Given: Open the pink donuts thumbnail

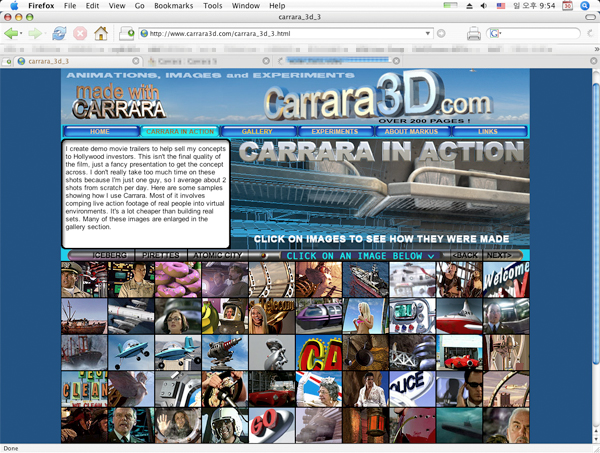Looking at the screenshot, I should click(x=178, y=280).
